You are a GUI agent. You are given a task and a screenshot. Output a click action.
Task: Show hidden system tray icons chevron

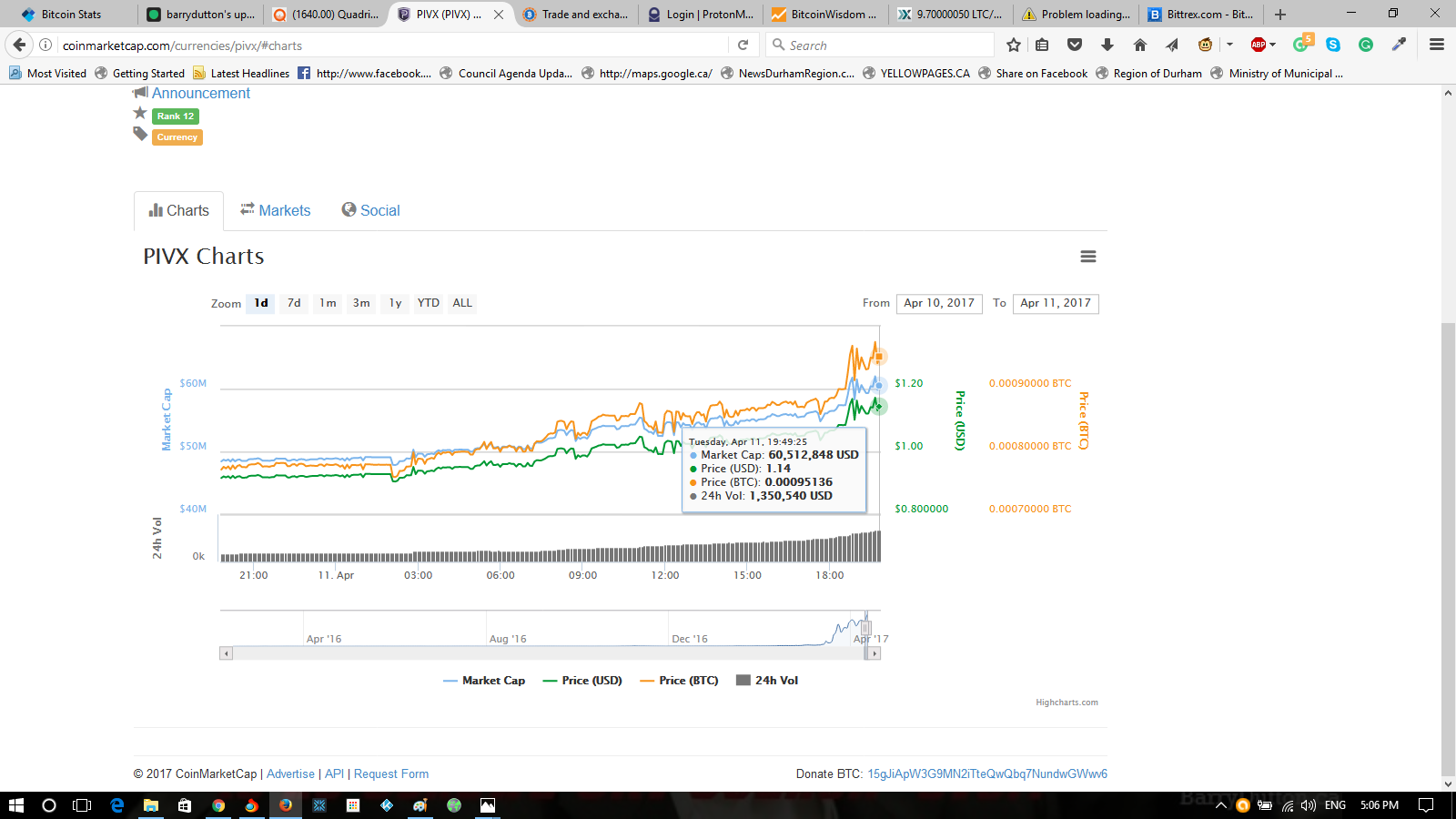(1221, 805)
